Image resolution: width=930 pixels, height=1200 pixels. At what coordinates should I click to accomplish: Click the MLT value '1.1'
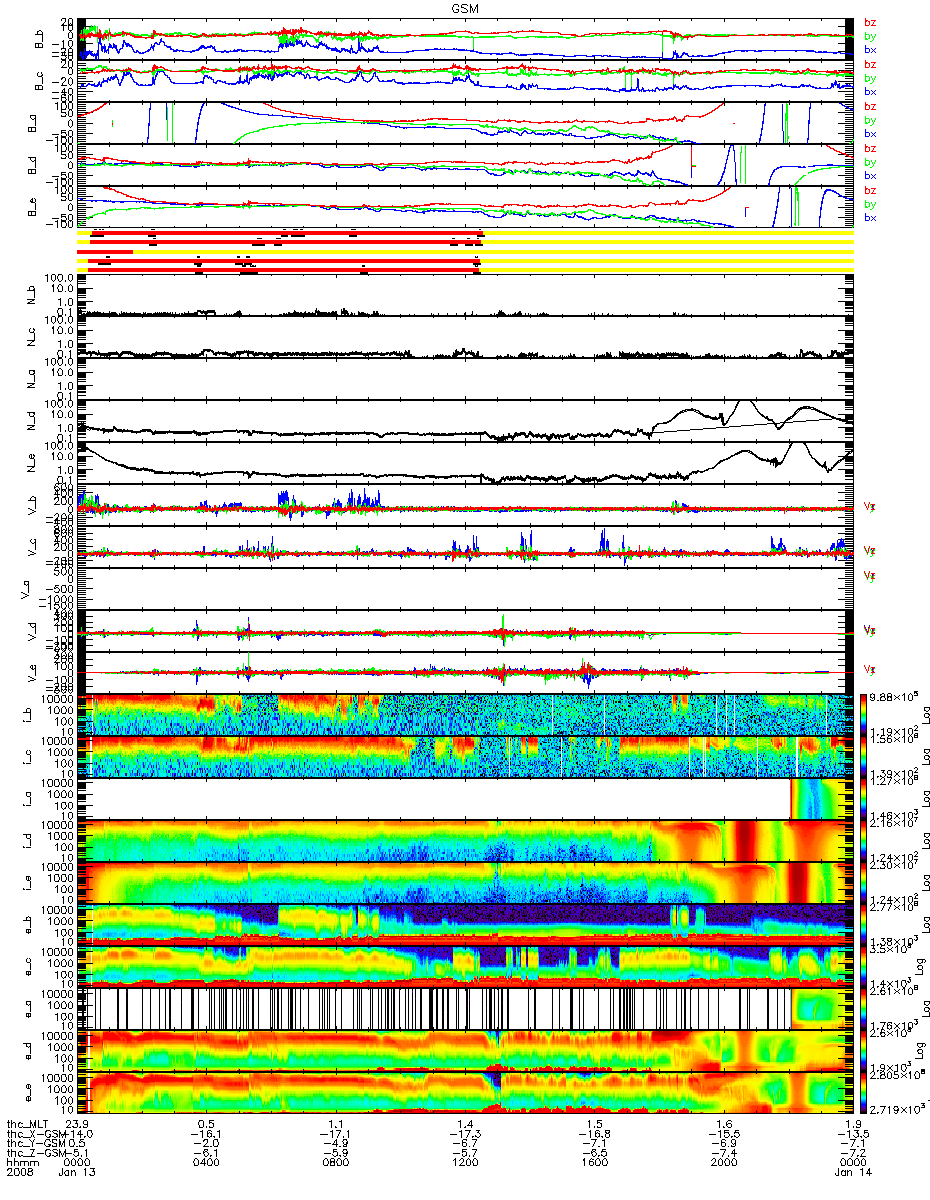[x=335, y=1124]
